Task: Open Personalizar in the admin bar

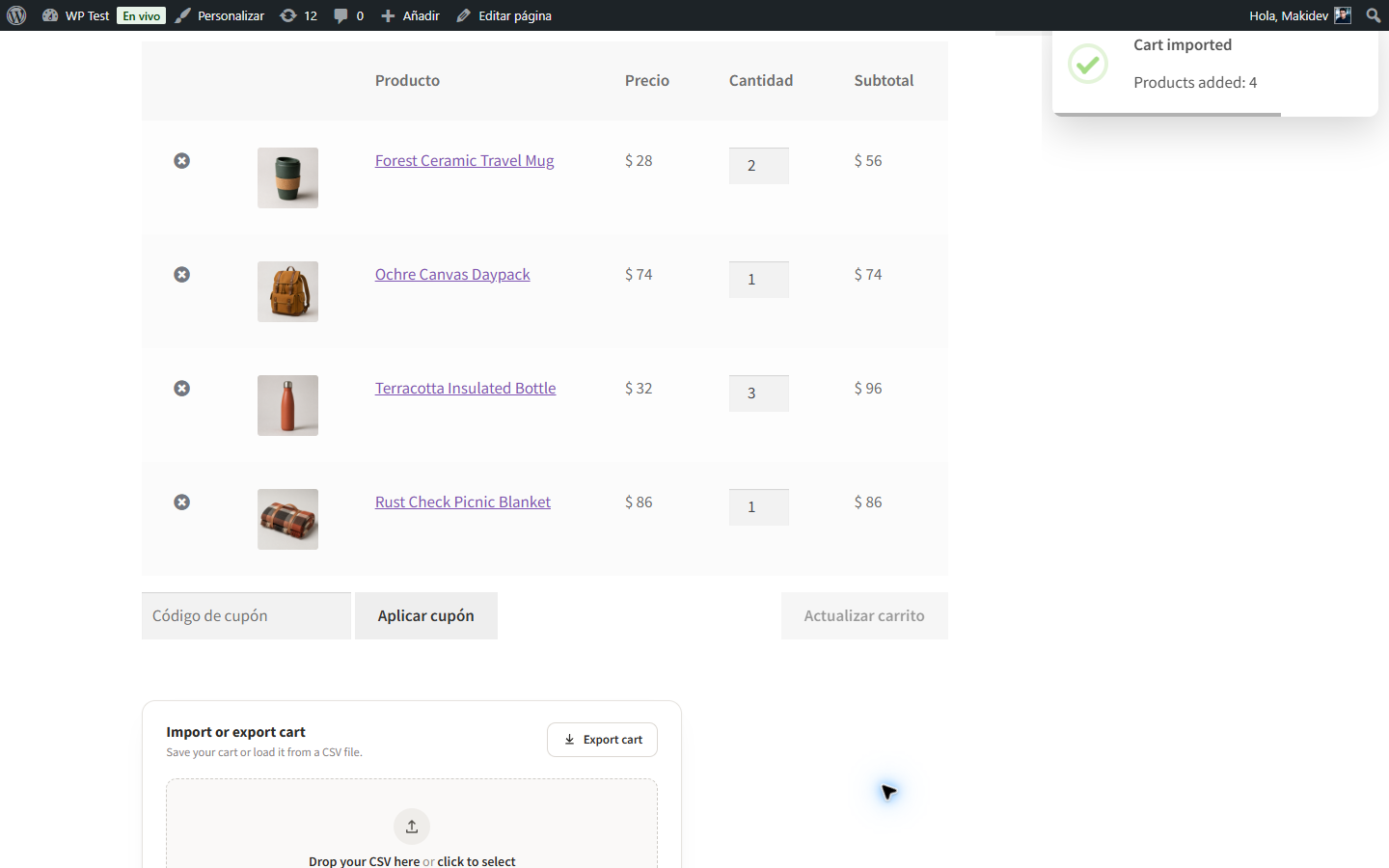Action: pyautogui.click(x=220, y=15)
